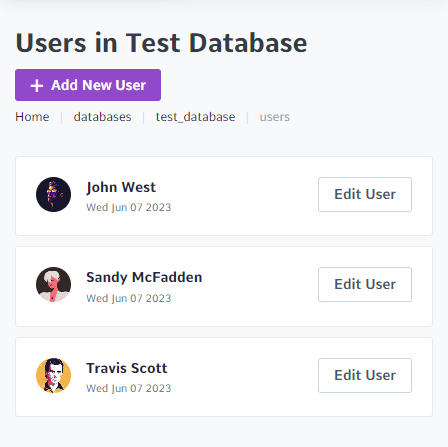448x447 pixels.
Task: Click John West's avatar
Action: click(53, 194)
